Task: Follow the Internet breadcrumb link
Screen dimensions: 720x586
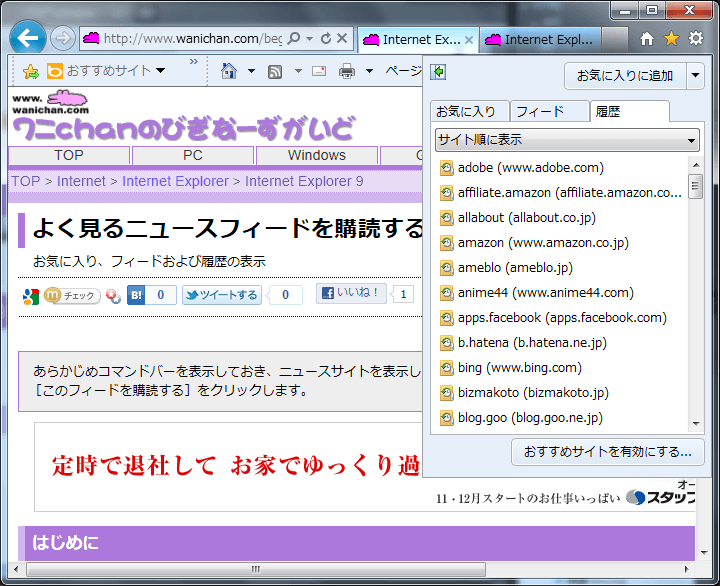Action: point(81,181)
